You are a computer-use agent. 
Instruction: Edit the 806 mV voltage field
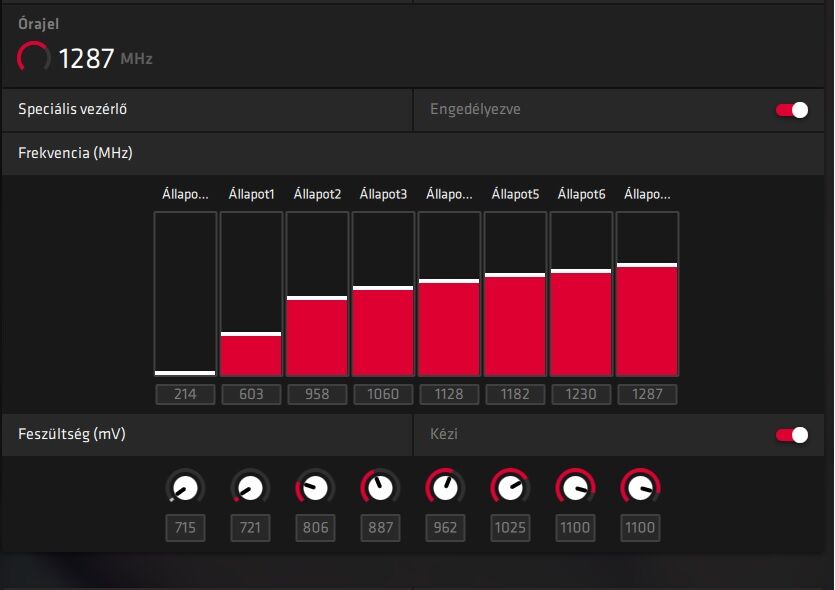[x=315, y=528]
